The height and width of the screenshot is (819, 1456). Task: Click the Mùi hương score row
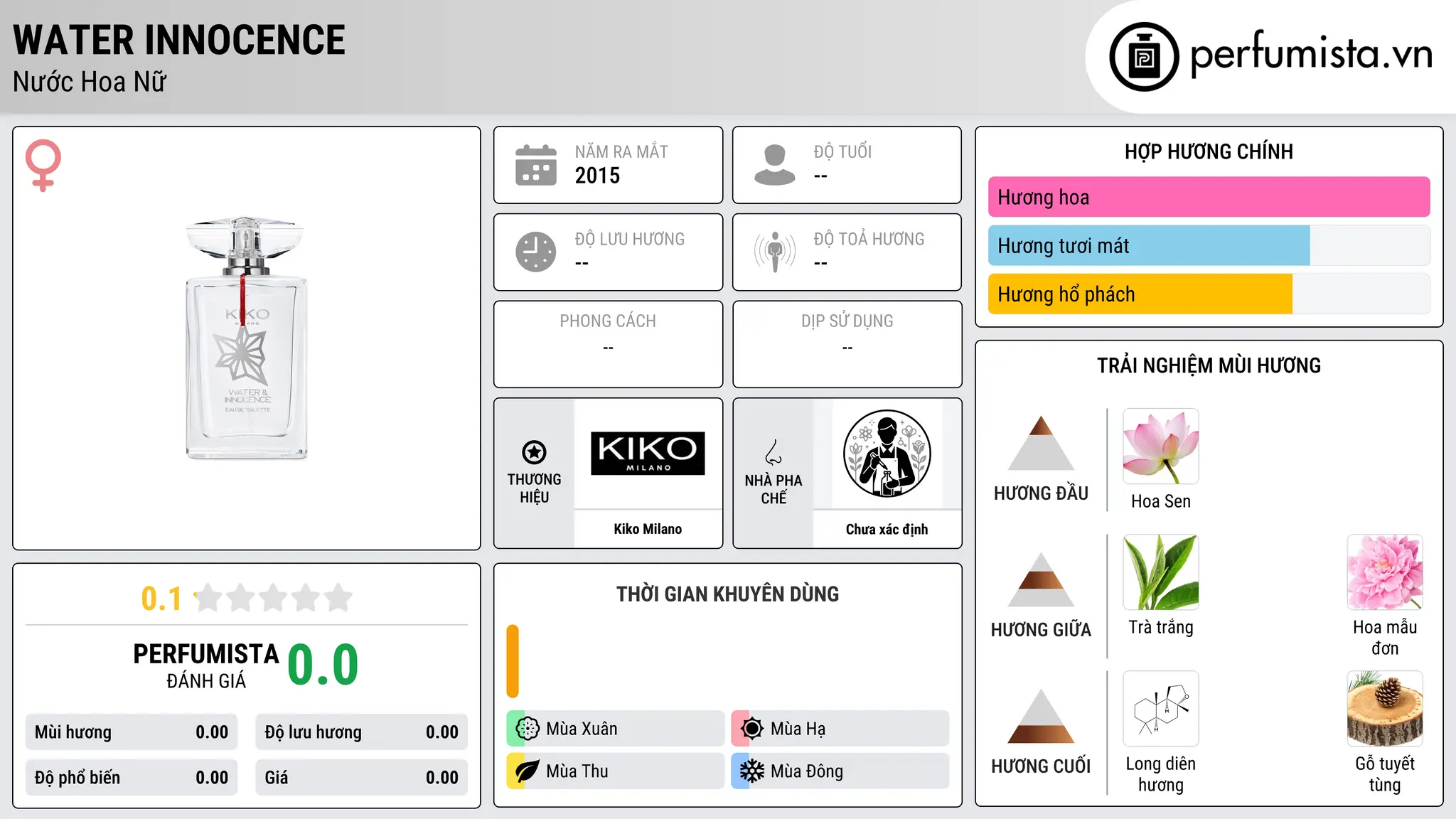(132, 732)
